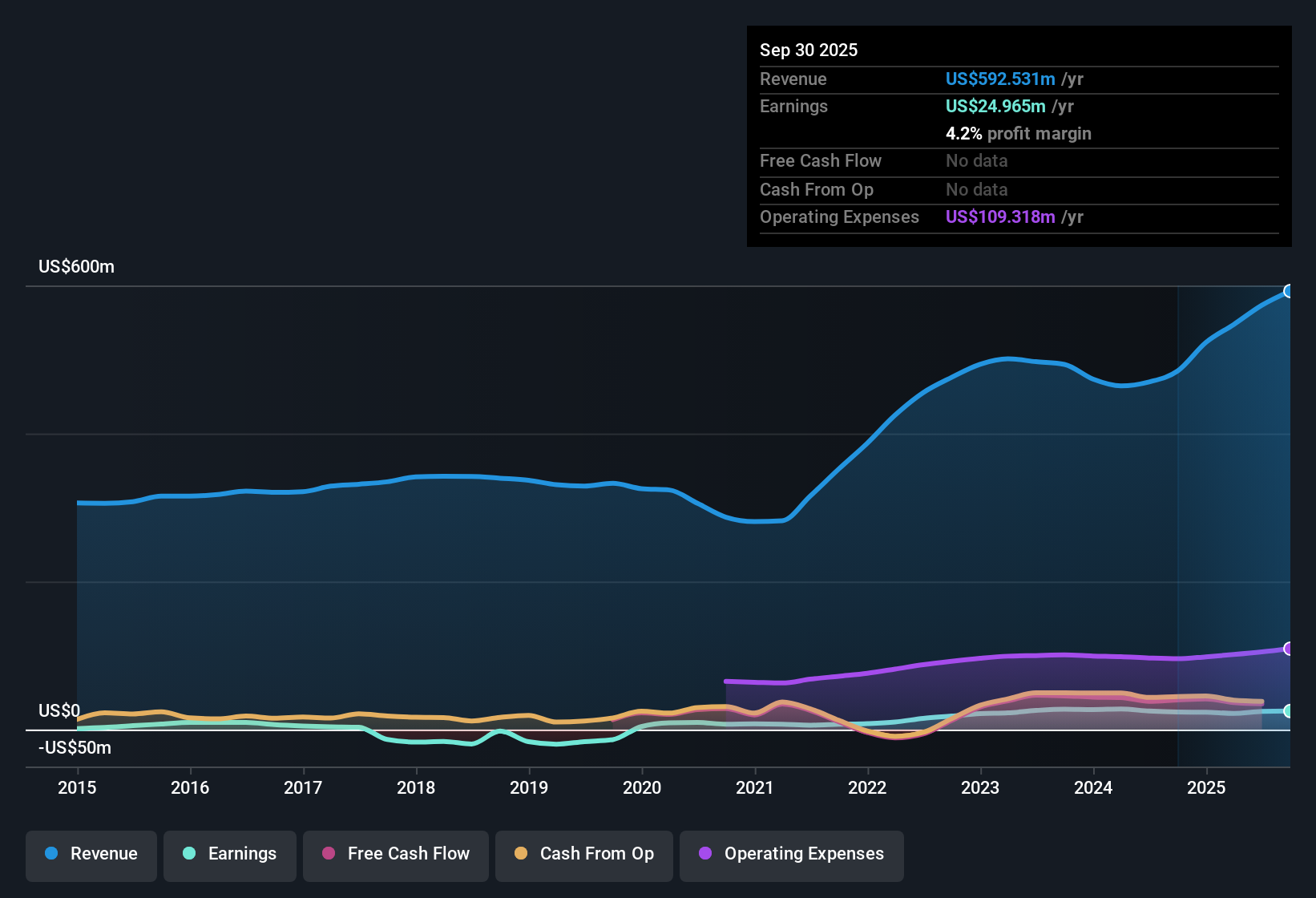Click the white Revenue endpoint marker on chart
Viewport: 1316px width, 898px height.
(1289, 291)
